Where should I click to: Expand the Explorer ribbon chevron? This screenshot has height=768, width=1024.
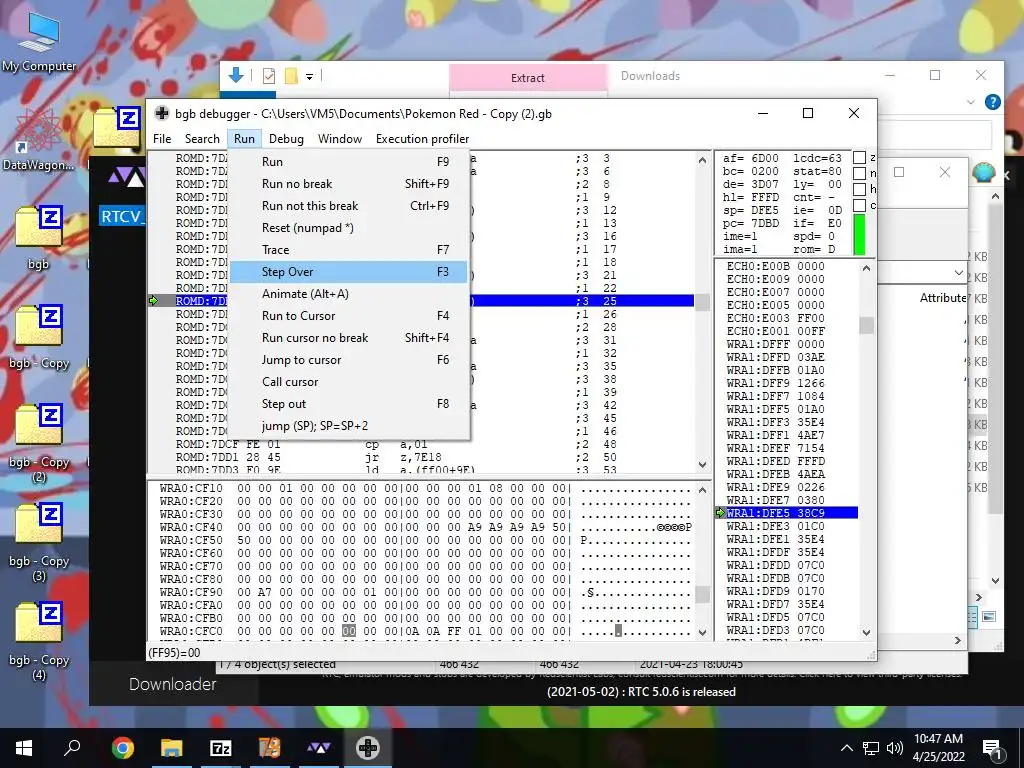coord(971,103)
